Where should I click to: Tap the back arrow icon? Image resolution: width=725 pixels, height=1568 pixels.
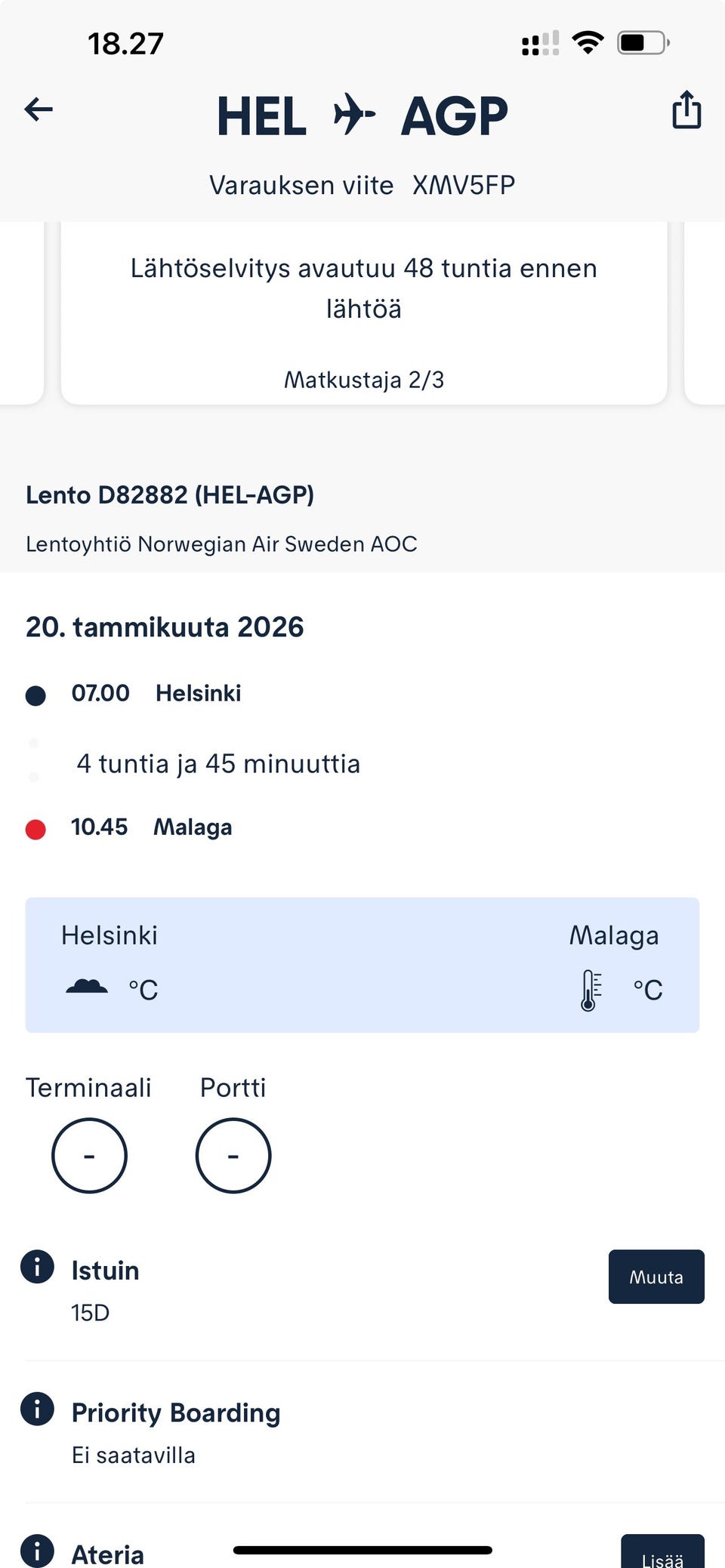click(x=39, y=110)
